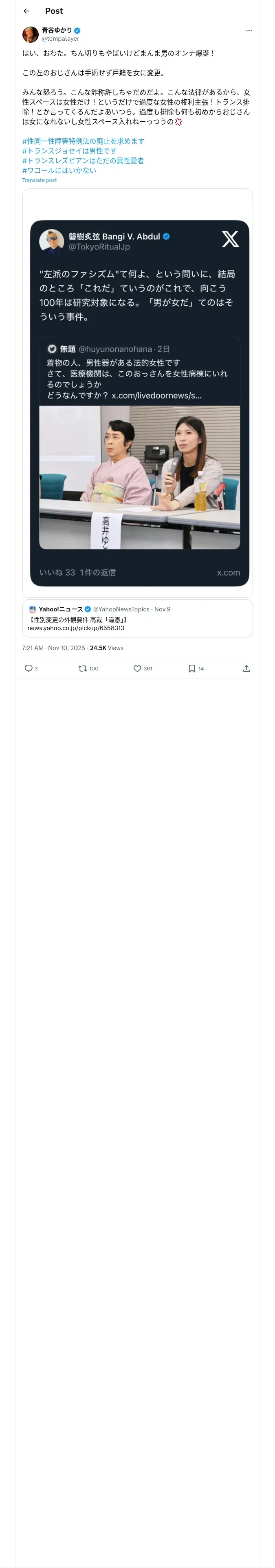Viewport: 275px width, 1568px height.
Task: Open hashtag #トランスジョセイは男性です
Action: pos(70,151)
